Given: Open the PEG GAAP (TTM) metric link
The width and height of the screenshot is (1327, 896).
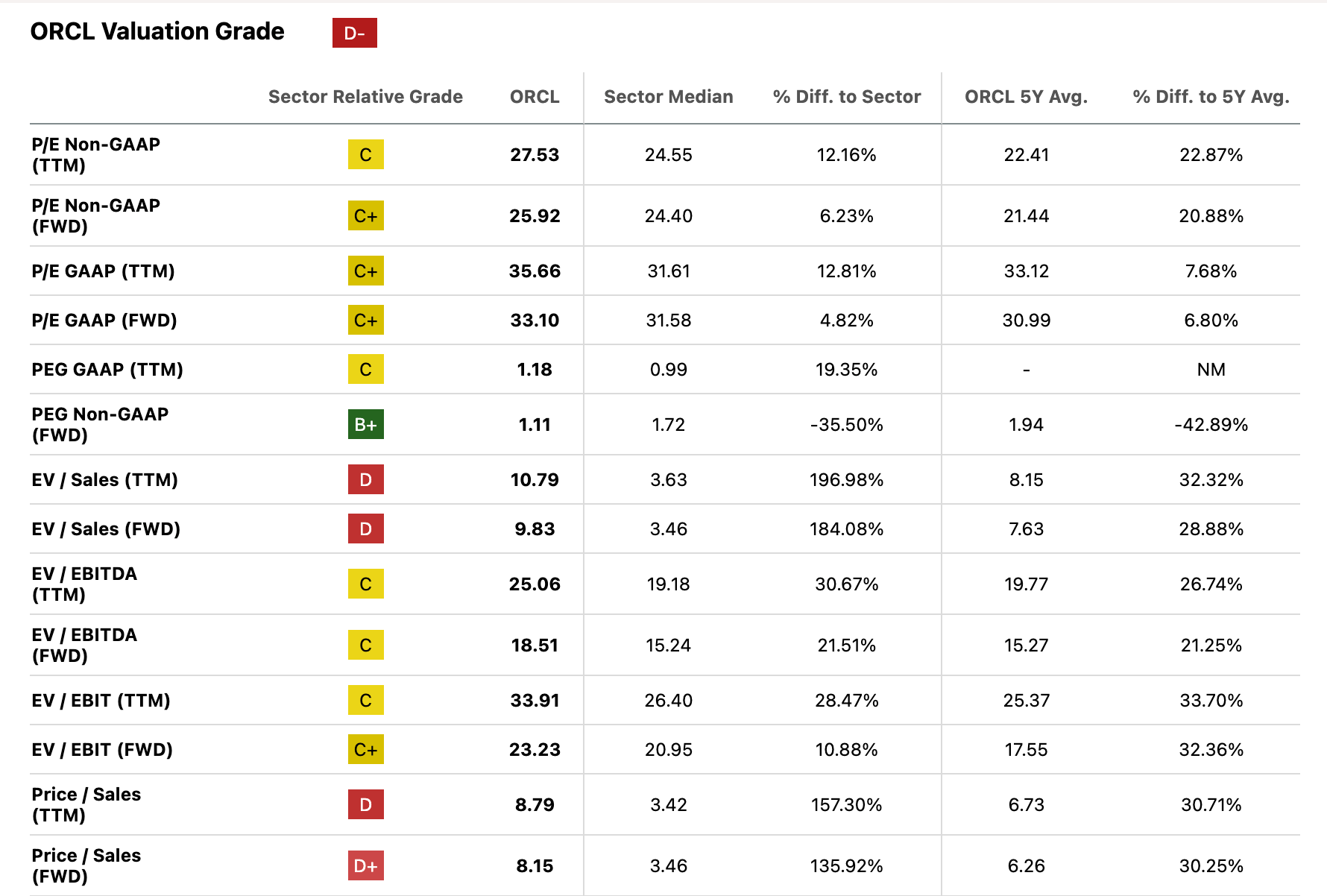Looking at the screenshot, I should (107, 370).
